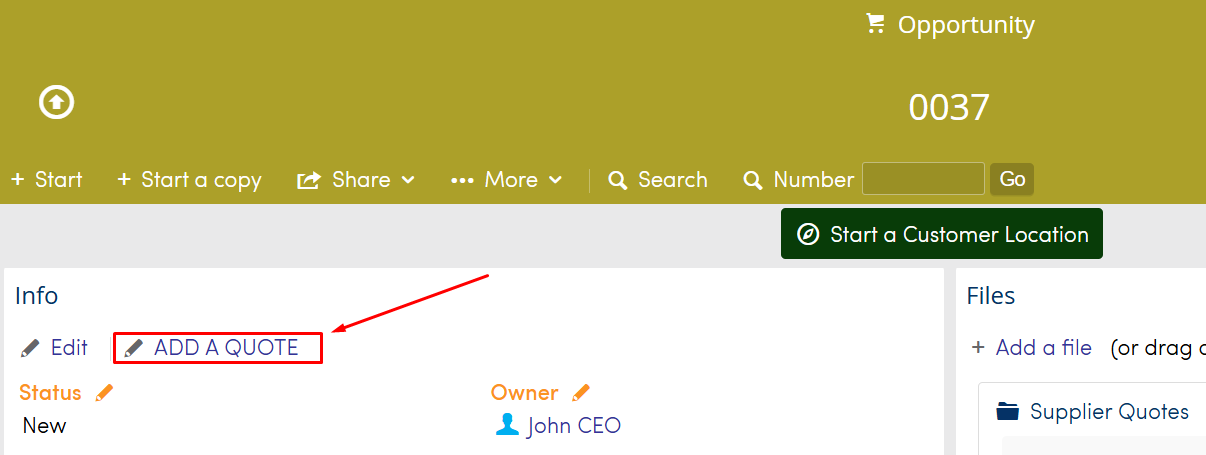Click the pencil icon next to Status
1206x455 pixels.
click(x=104, y=393)
